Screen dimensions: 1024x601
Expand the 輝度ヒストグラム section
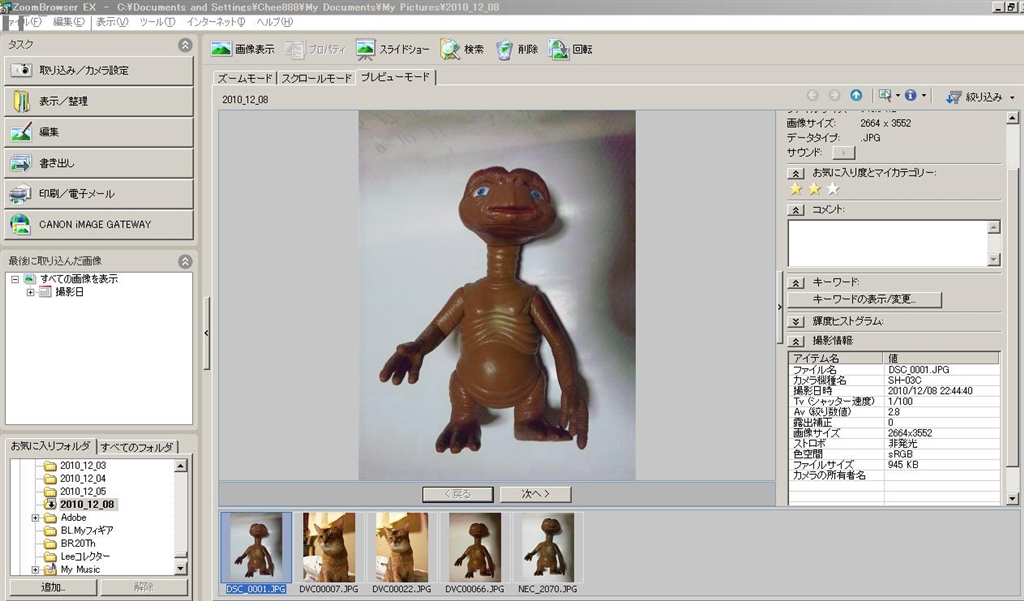pos(796,322)
